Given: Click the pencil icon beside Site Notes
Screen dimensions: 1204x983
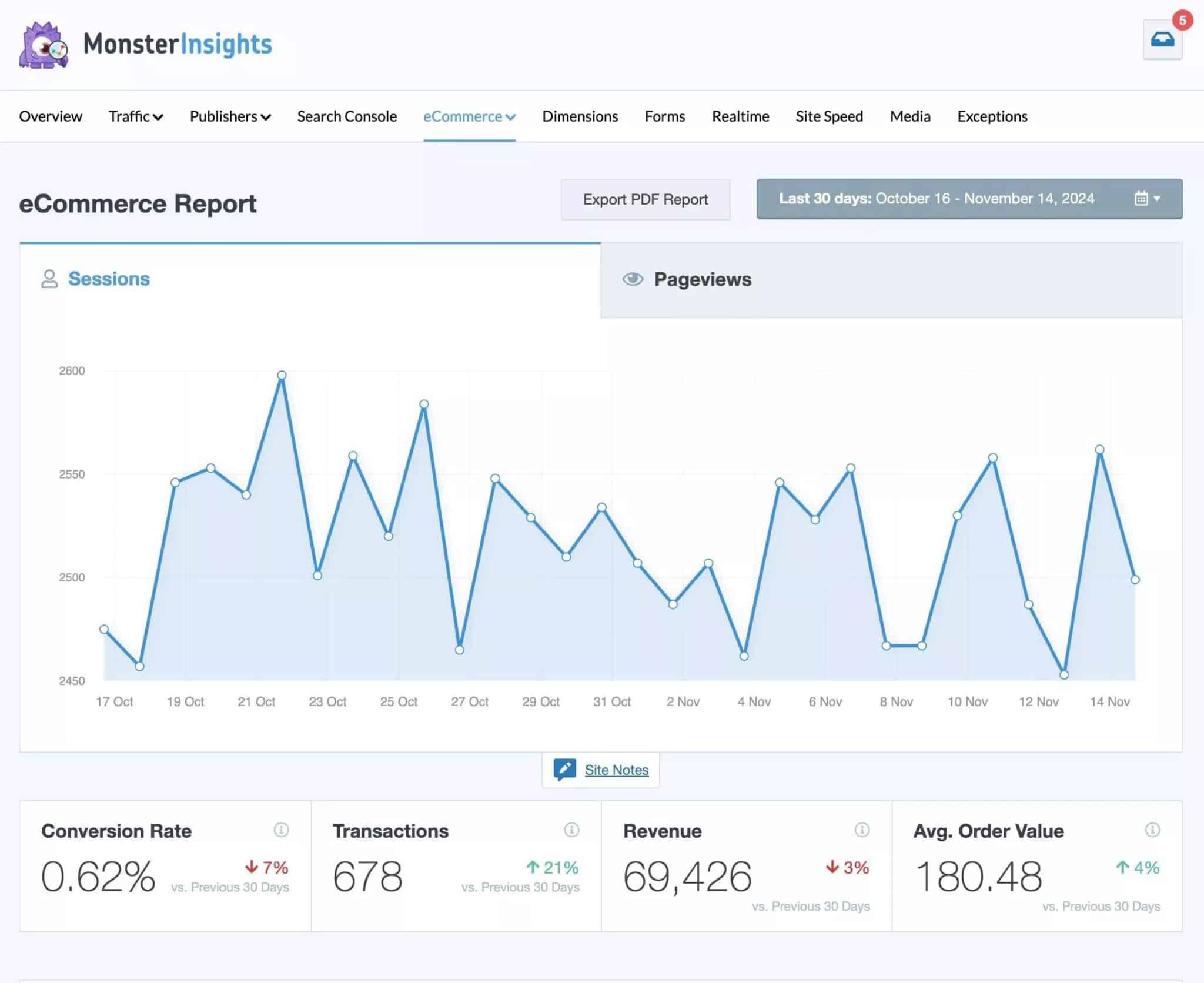Looking at the screenshot, I should (566, 768).
